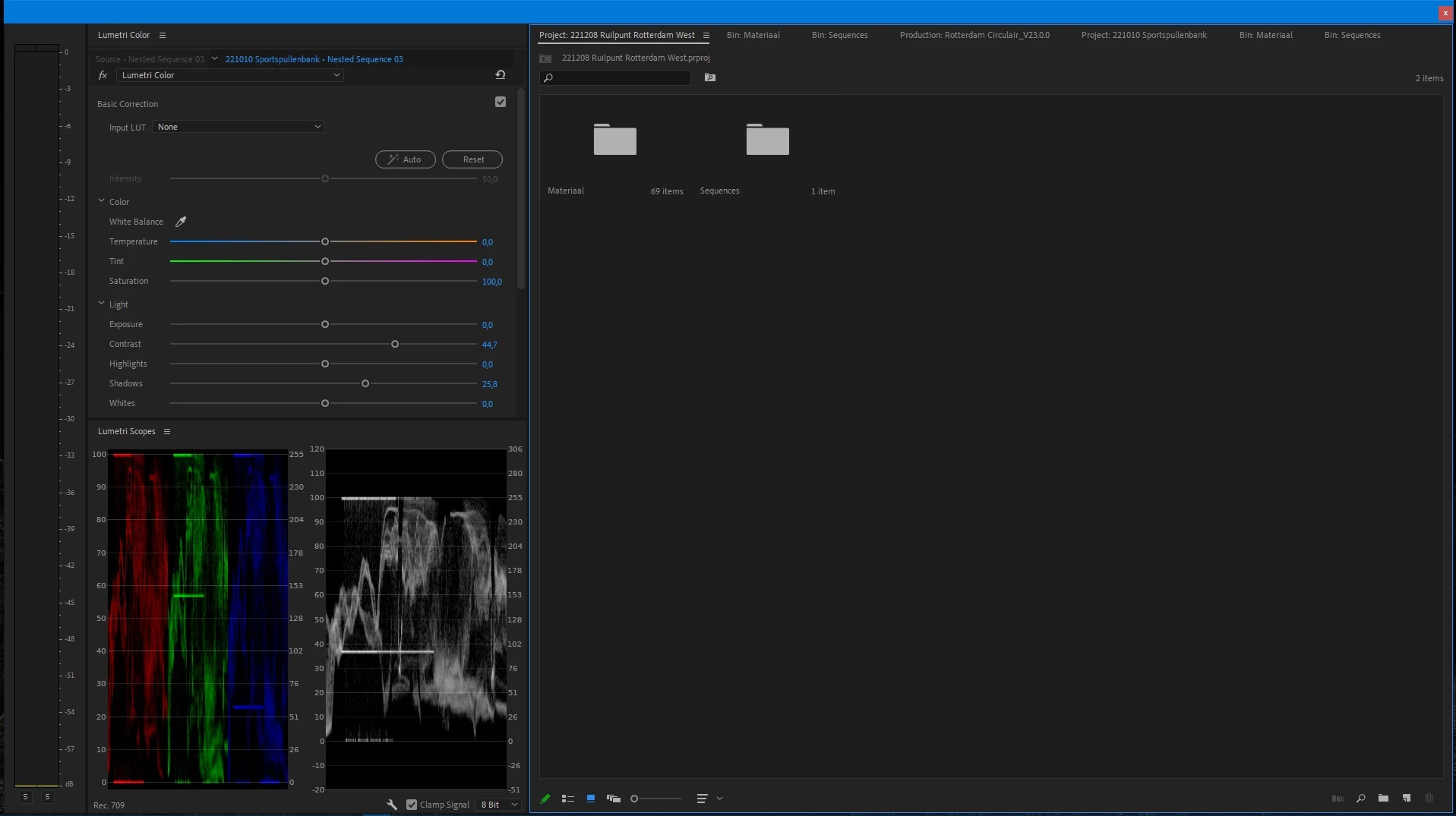This screenshot has width=1456, height=816.
Task: Select the Materiaal bin folder thumbnail
Action: 615,140
